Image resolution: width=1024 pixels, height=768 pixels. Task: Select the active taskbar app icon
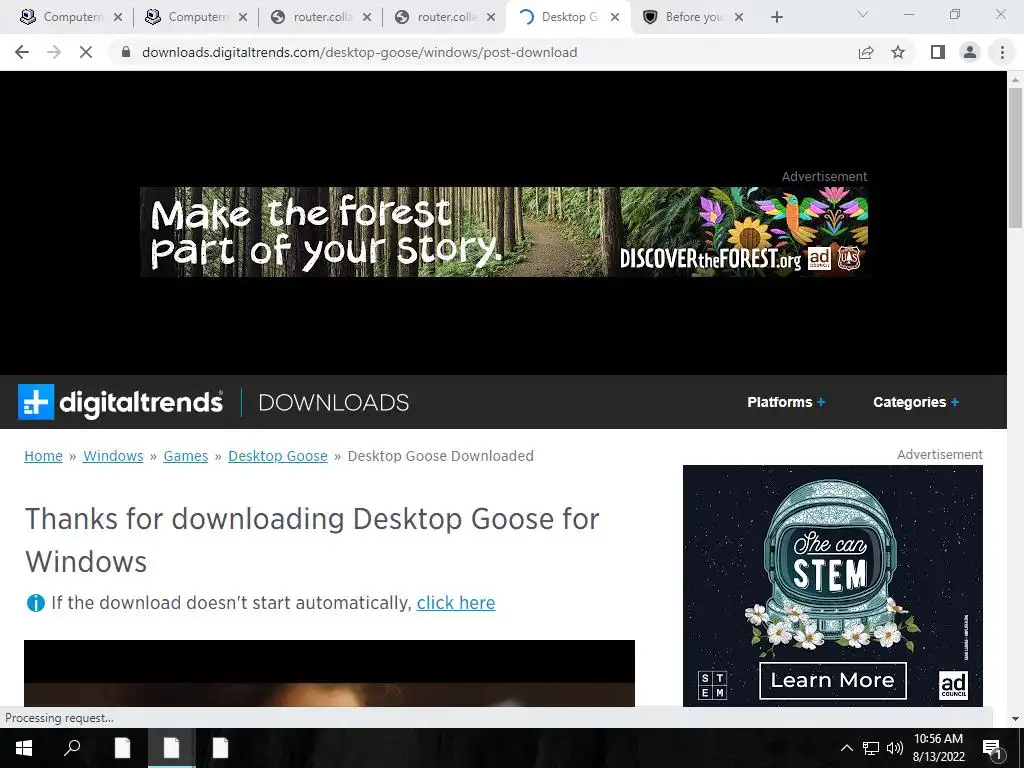[171, 748]
